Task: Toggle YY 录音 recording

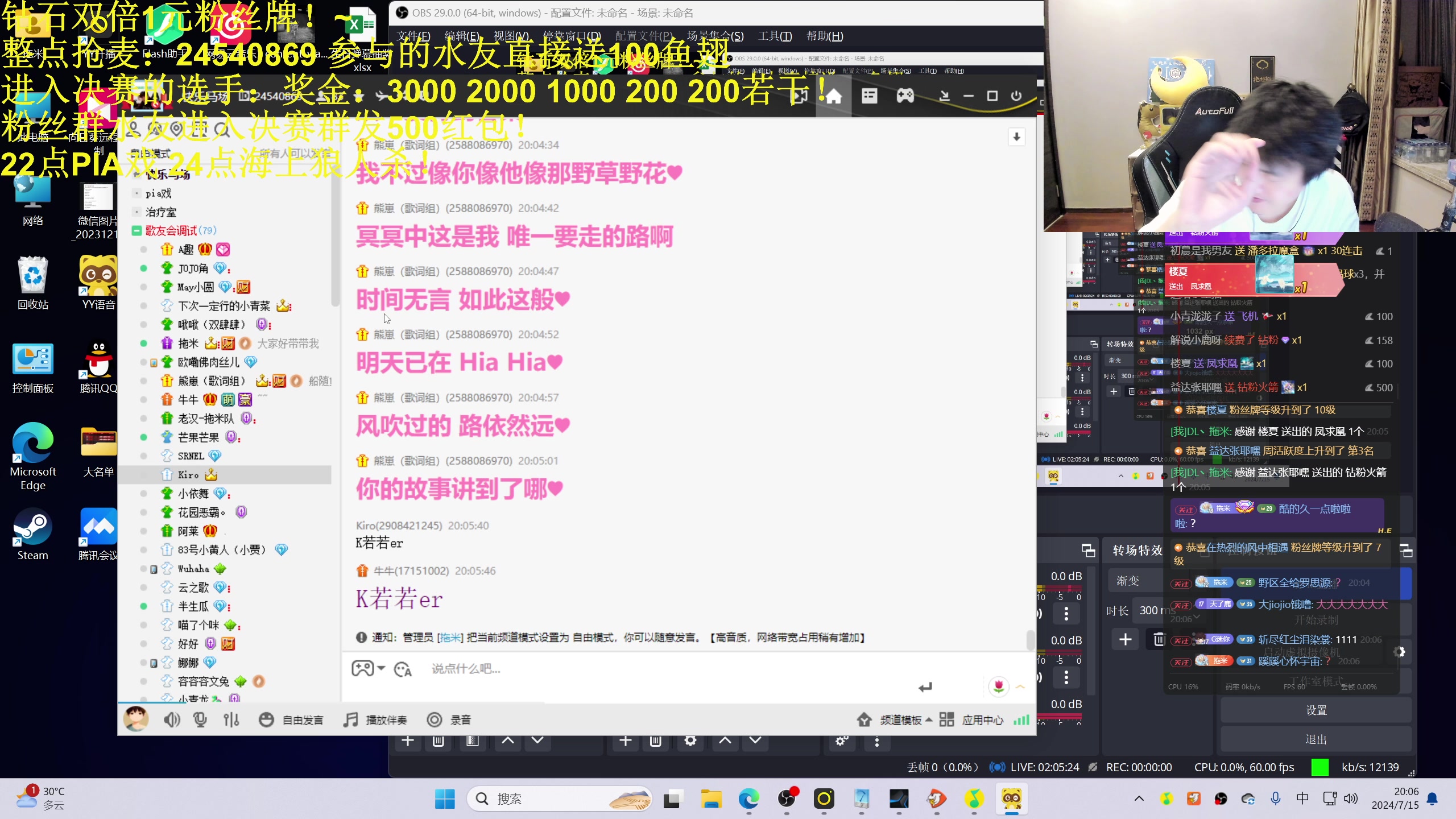Action: pyautogui.click(x=448, y=720)
